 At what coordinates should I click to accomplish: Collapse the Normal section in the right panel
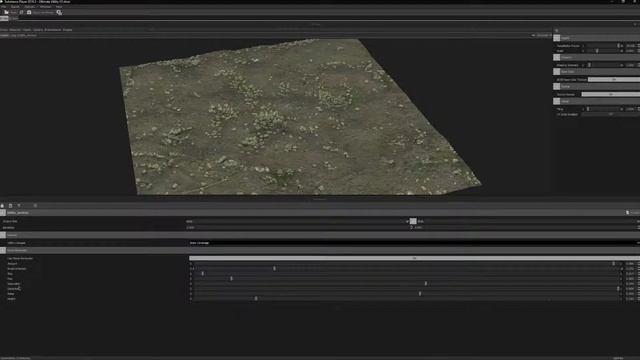point(557,87)
